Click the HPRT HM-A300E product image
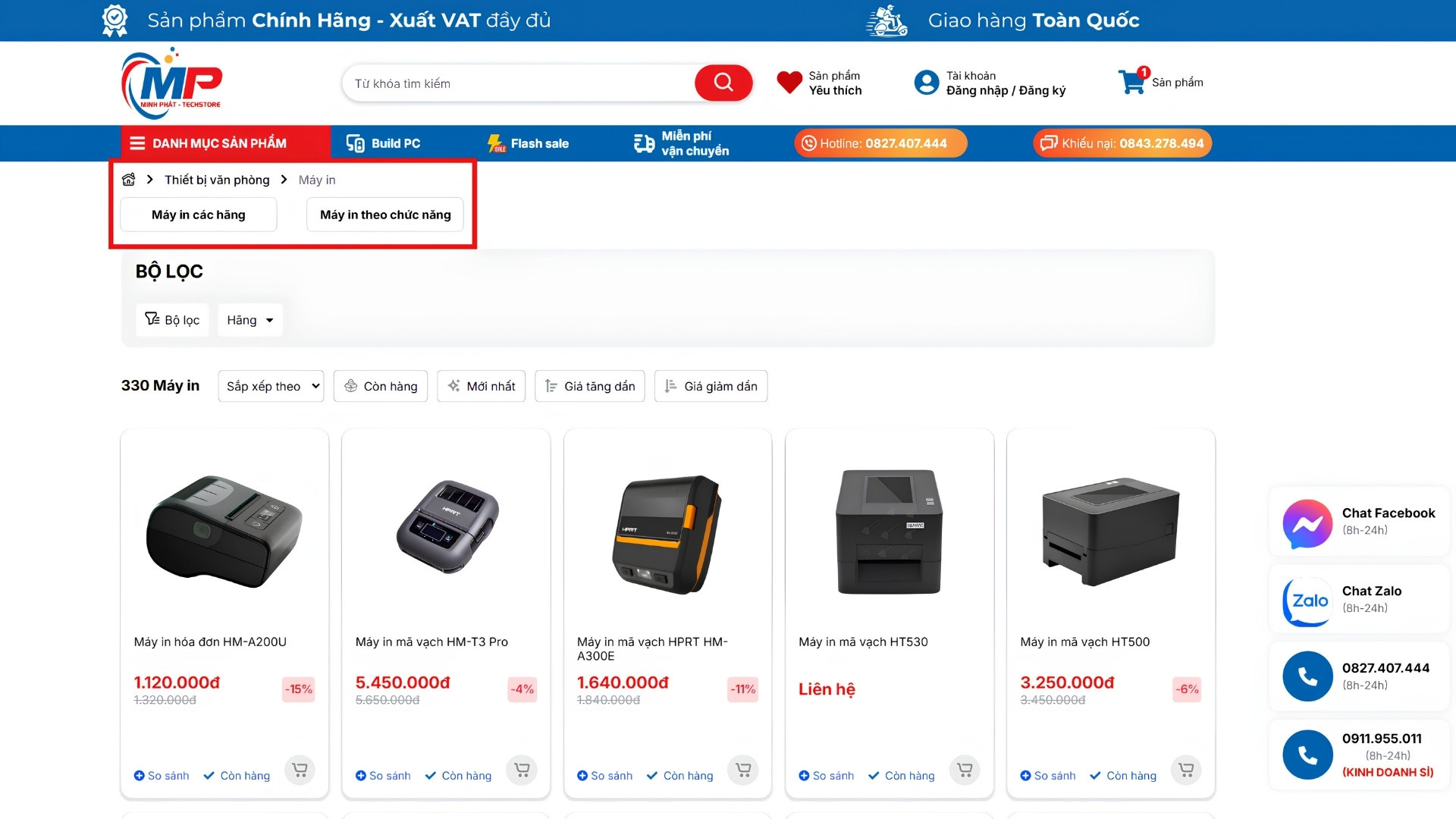1456x819 pixels. [x=667, y=534]
